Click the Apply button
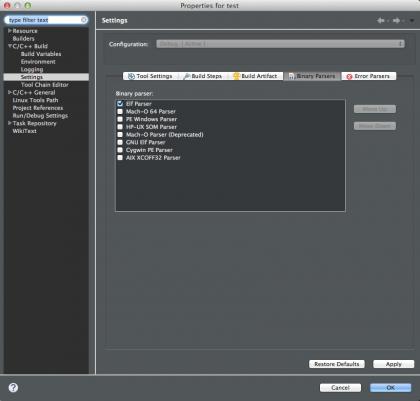 (394, 364)
